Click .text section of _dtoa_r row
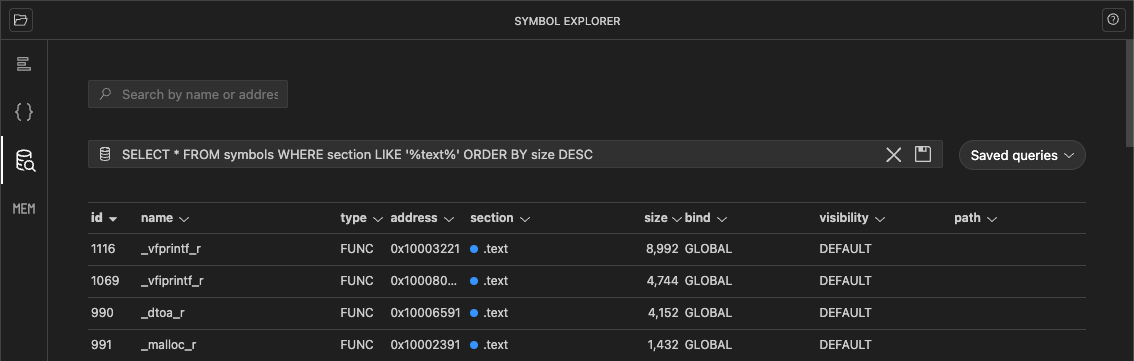The height and width of the screenshot is (361, 1134). click(489, 313)
